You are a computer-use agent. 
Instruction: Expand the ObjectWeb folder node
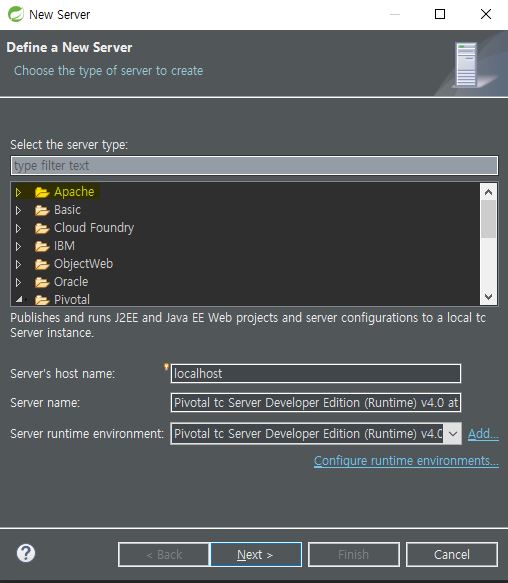click(18, 264)
